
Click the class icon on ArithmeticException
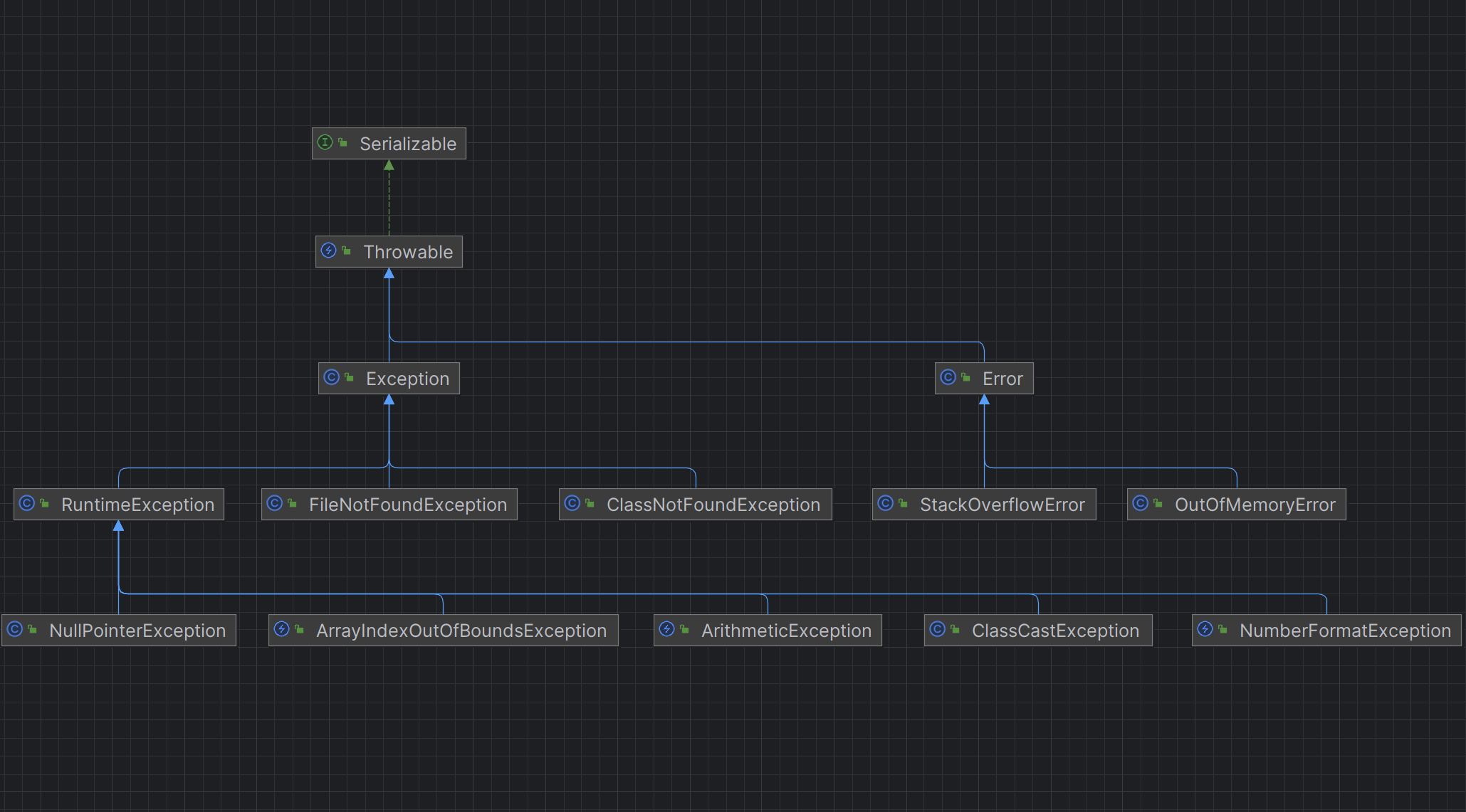click(667, 629)
